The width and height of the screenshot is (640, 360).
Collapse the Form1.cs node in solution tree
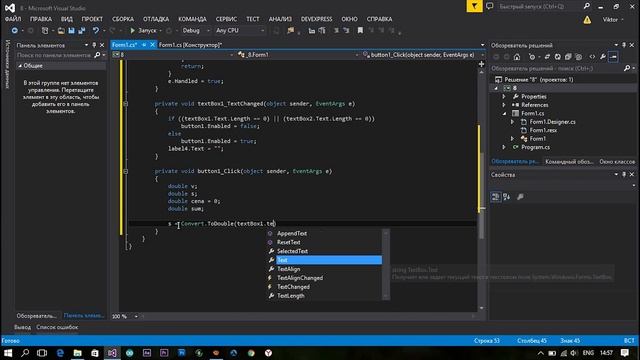pos(504,113)
